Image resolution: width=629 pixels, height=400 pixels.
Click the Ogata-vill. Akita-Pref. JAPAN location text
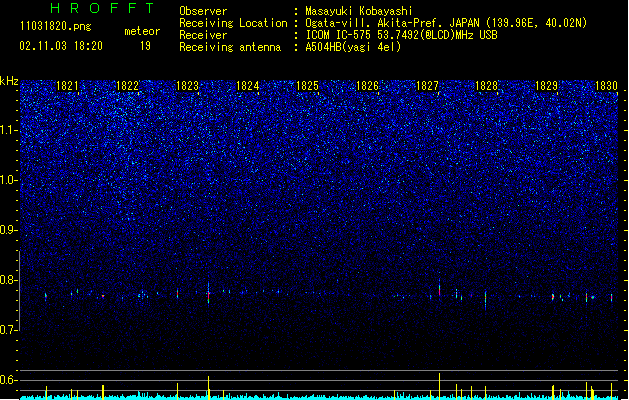pos(446,23)
